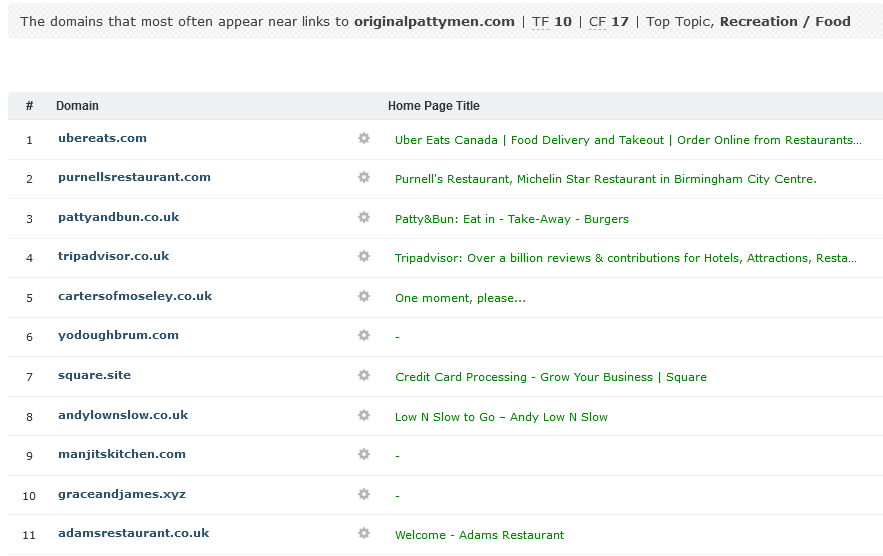Click the Domain column header

77,106
